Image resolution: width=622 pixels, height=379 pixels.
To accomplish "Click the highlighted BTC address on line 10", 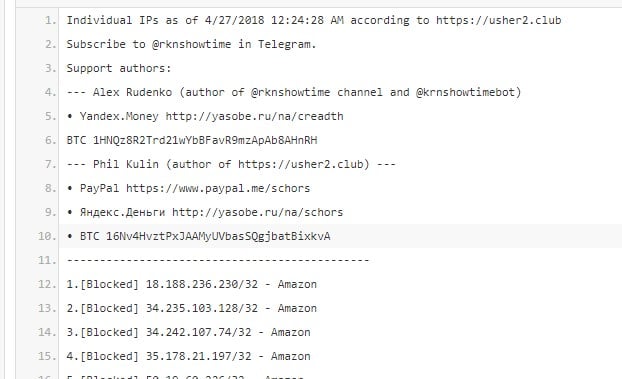I will pos(218,236).
